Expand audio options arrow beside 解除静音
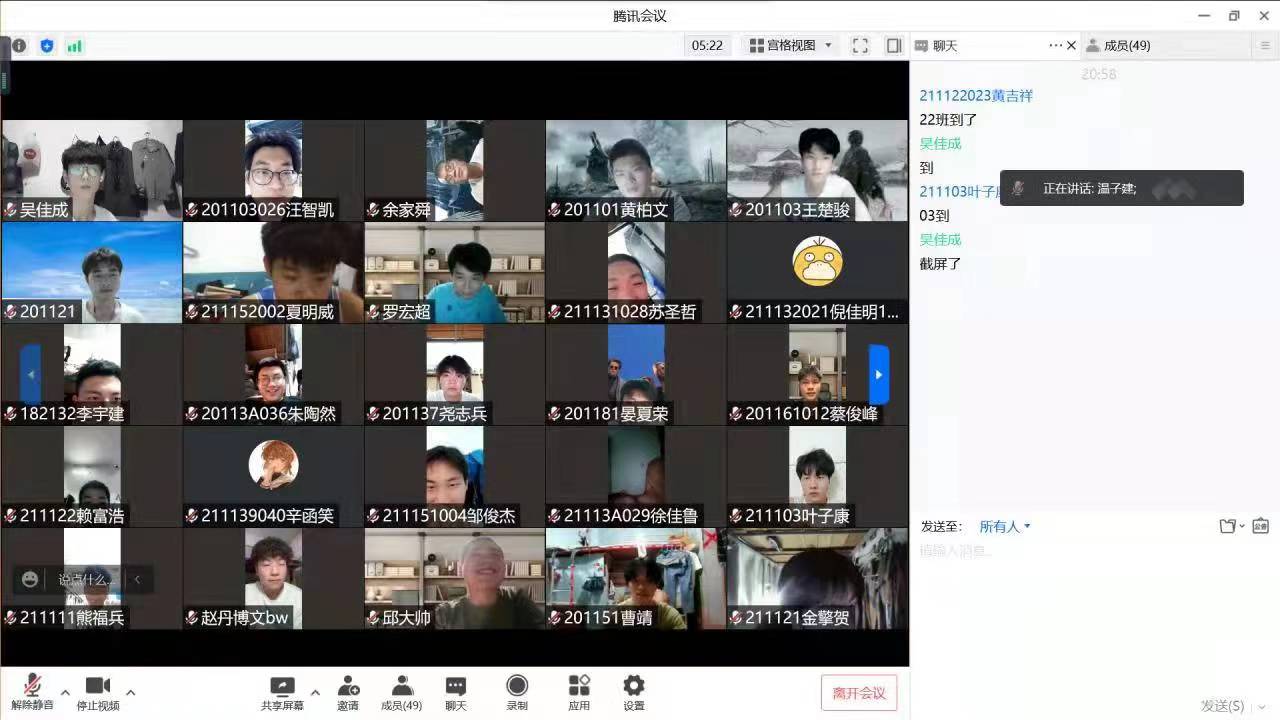This screenshot has height=720, width=1280. coord(65,692)
